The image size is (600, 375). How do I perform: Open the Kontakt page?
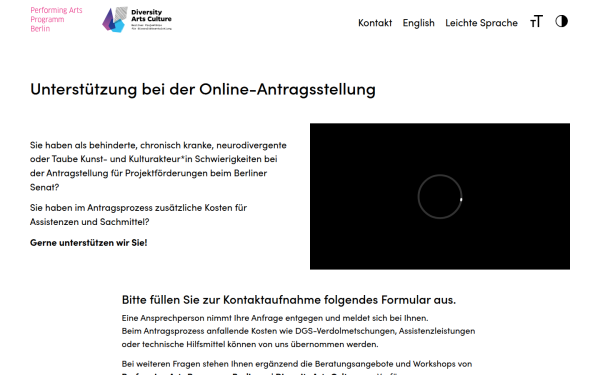[x=375, y=23]
